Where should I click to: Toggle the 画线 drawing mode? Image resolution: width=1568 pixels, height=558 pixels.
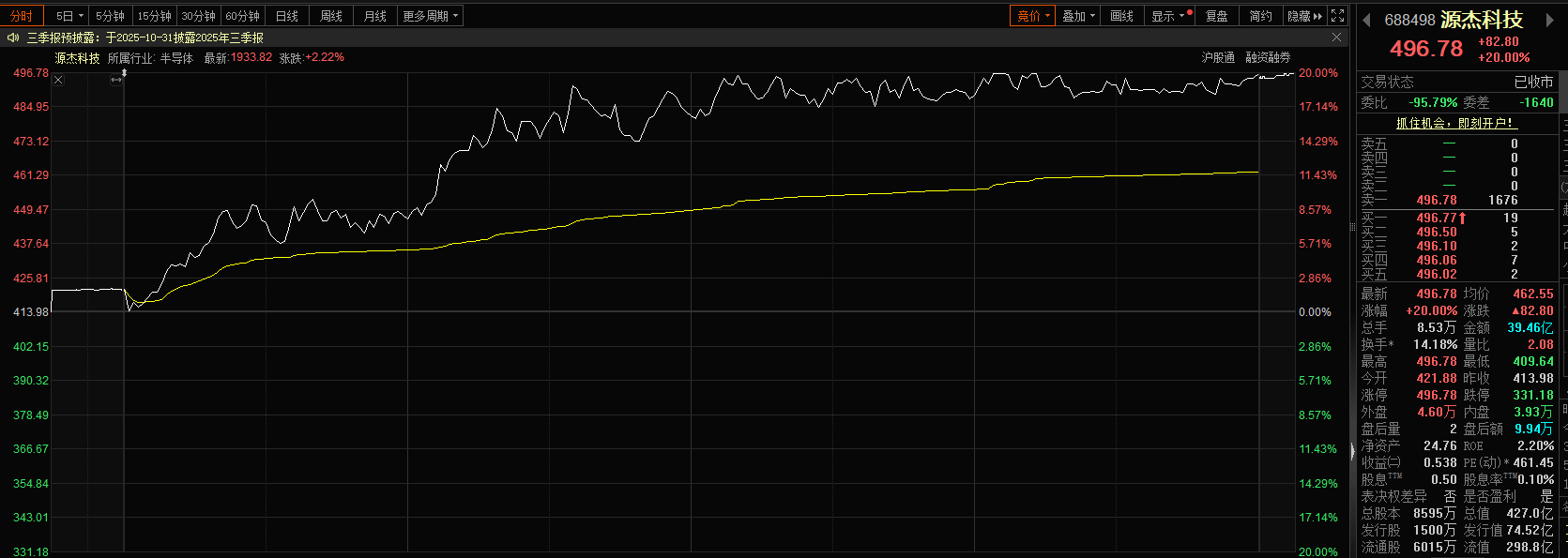point(1121,16)
